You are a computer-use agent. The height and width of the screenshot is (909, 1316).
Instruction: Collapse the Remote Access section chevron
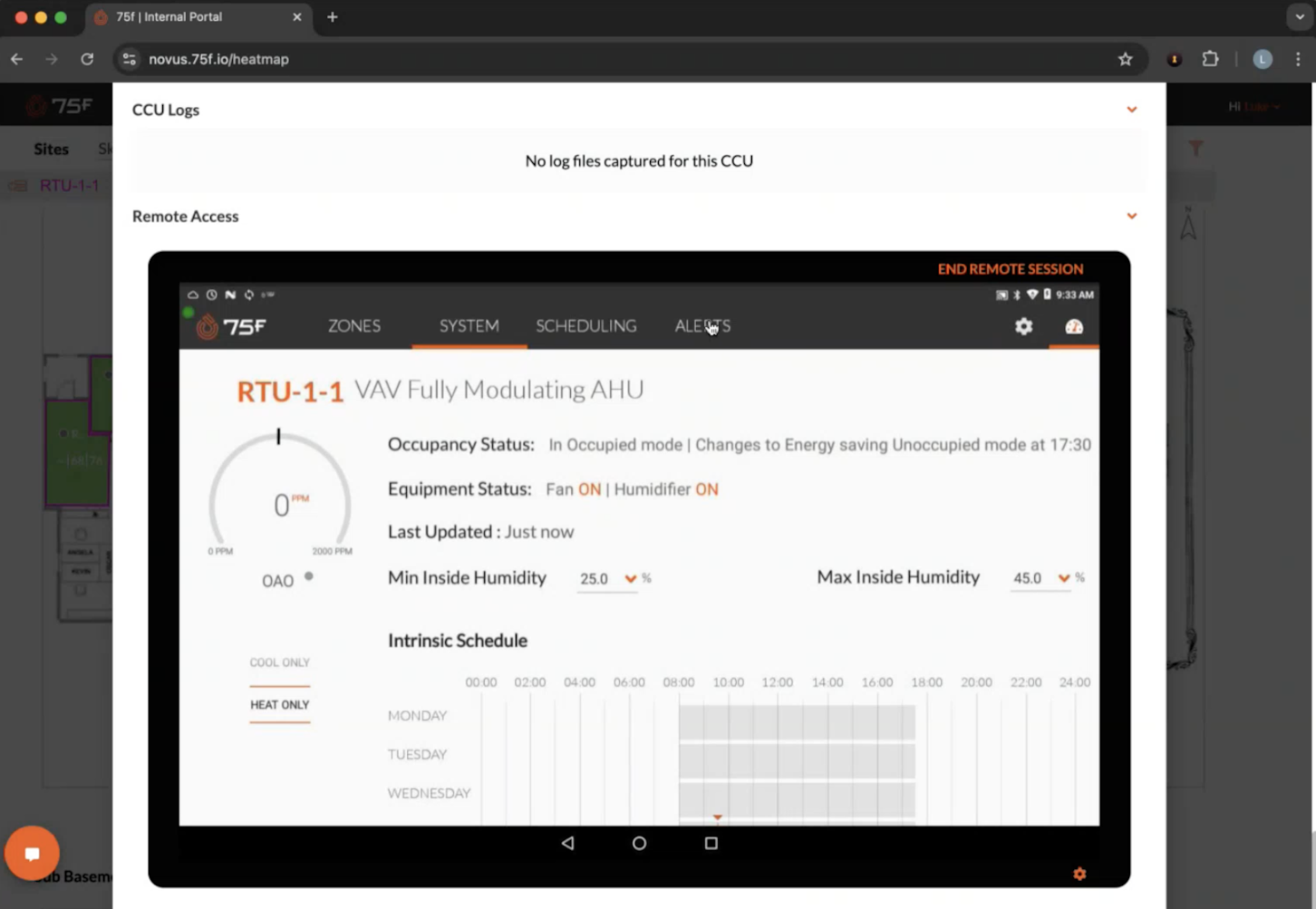point(1132,217)
